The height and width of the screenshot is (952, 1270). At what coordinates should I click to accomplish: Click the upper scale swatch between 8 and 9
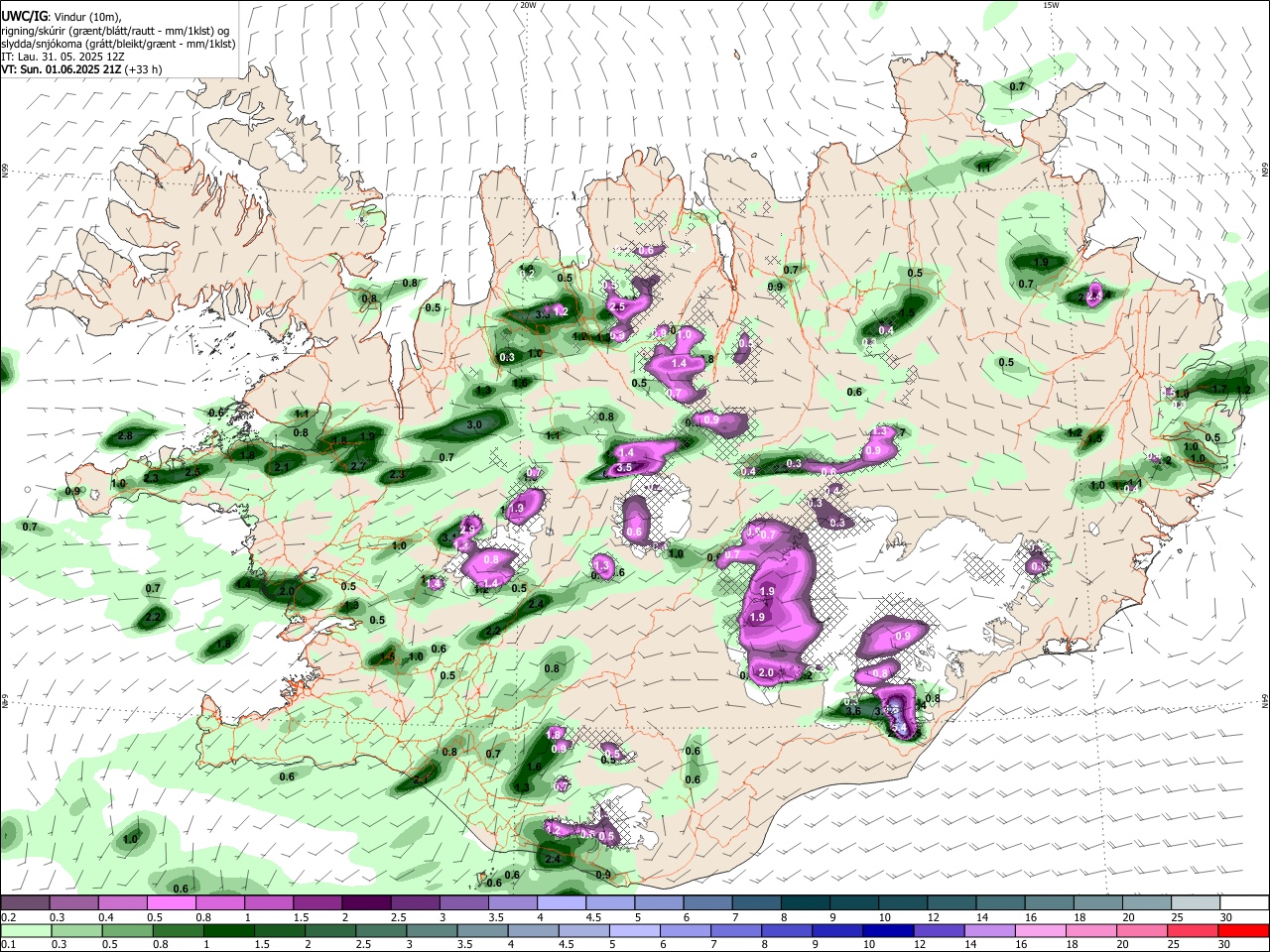[806, 903]
